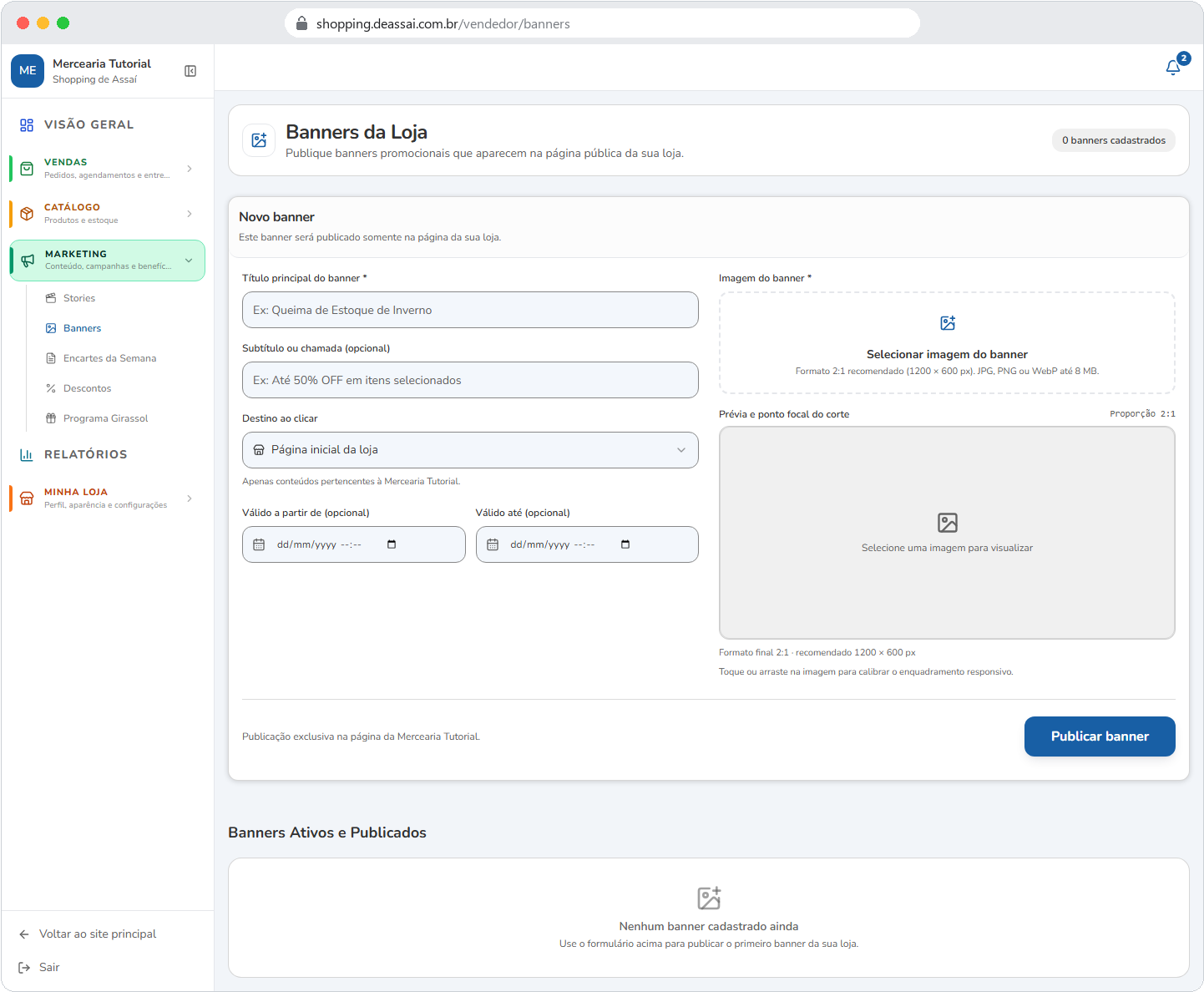
Task: Click the Banners da Loja header icon
Action: [259, 140]
